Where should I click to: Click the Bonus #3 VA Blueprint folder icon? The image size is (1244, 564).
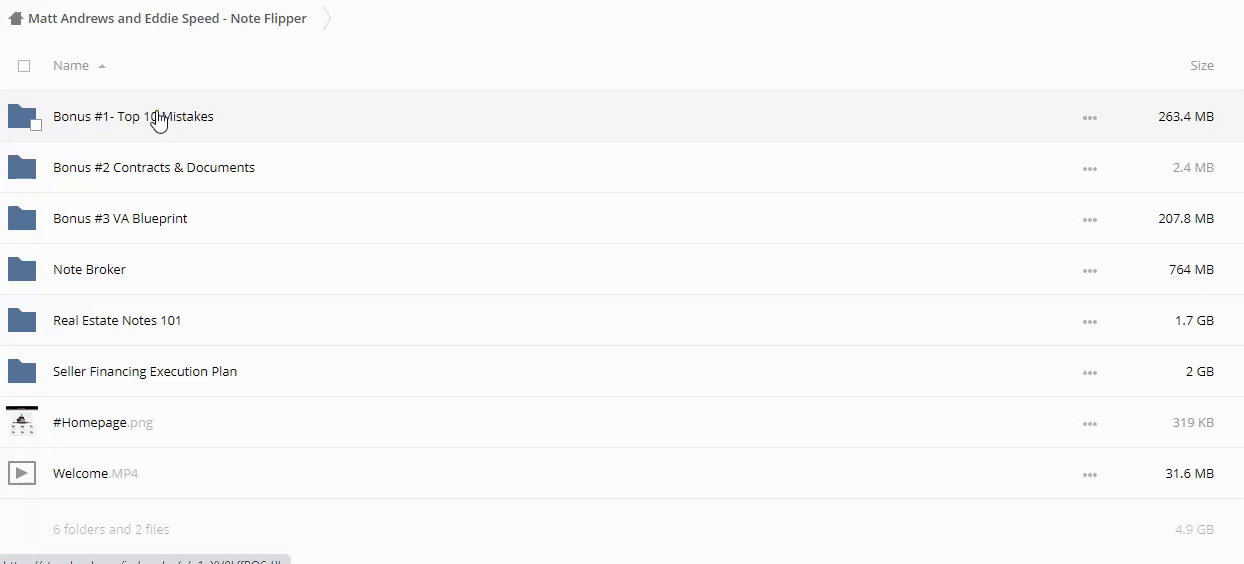pos(22,218)
